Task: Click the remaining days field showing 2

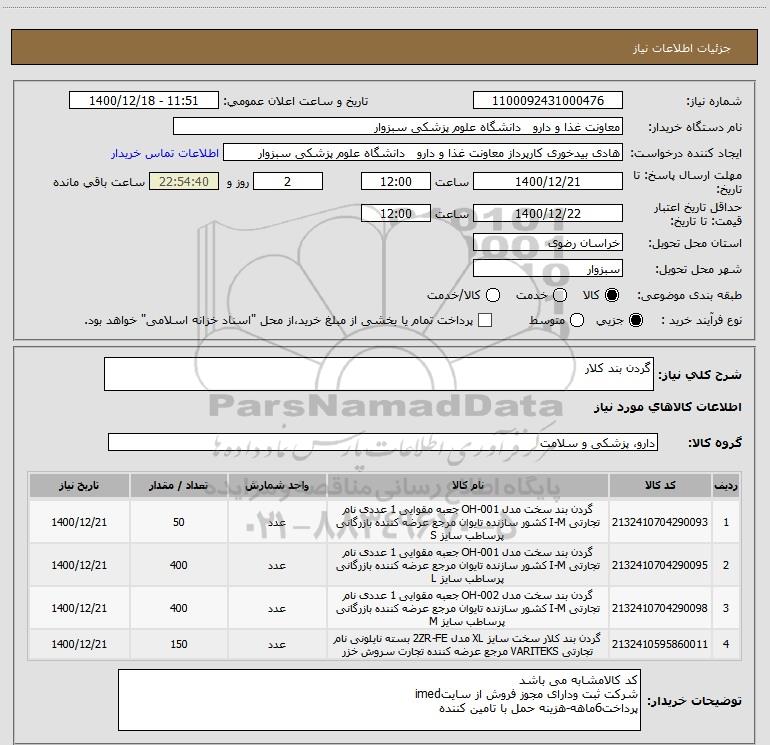Action: point(288,182)
